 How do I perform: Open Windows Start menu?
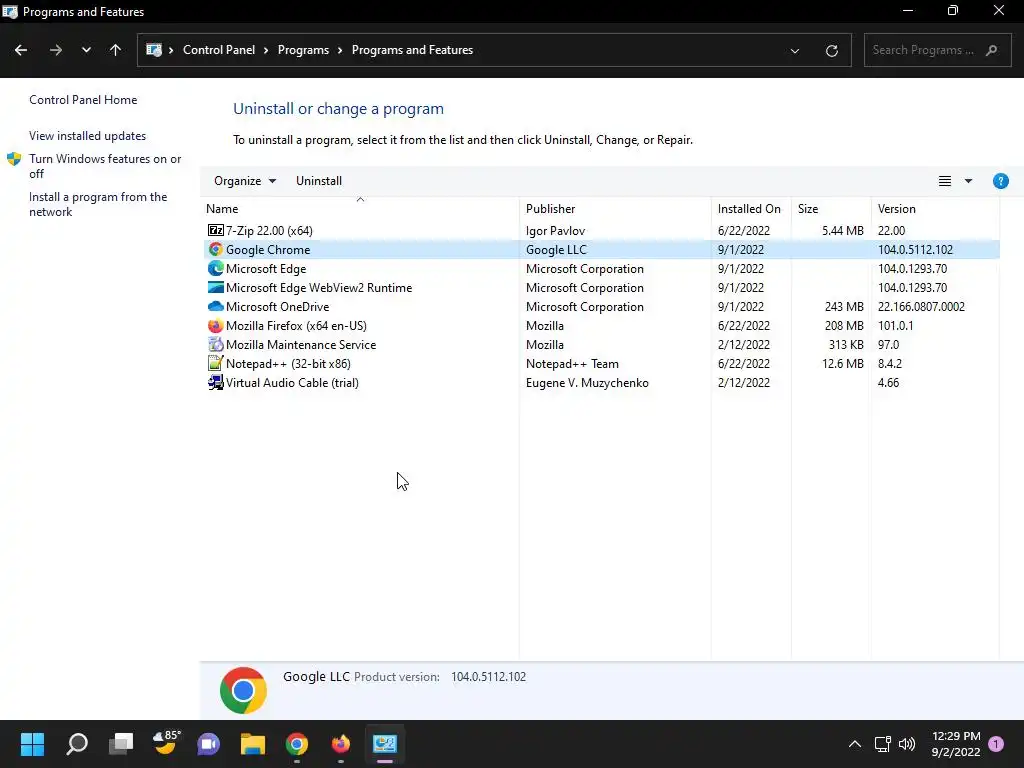(x=32, y=744)
